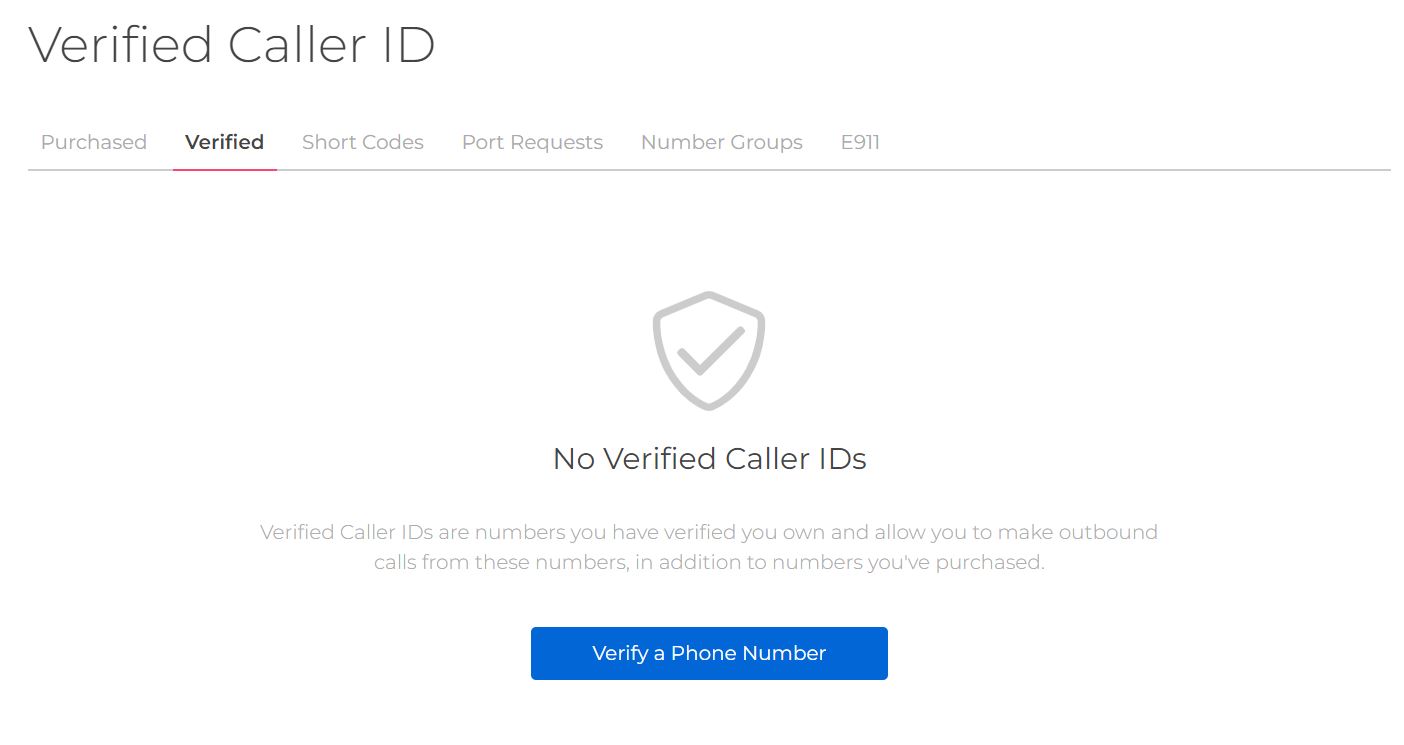Go to the Port Requests tab
Screen dimensions: 1404x745
click(532, 142)
